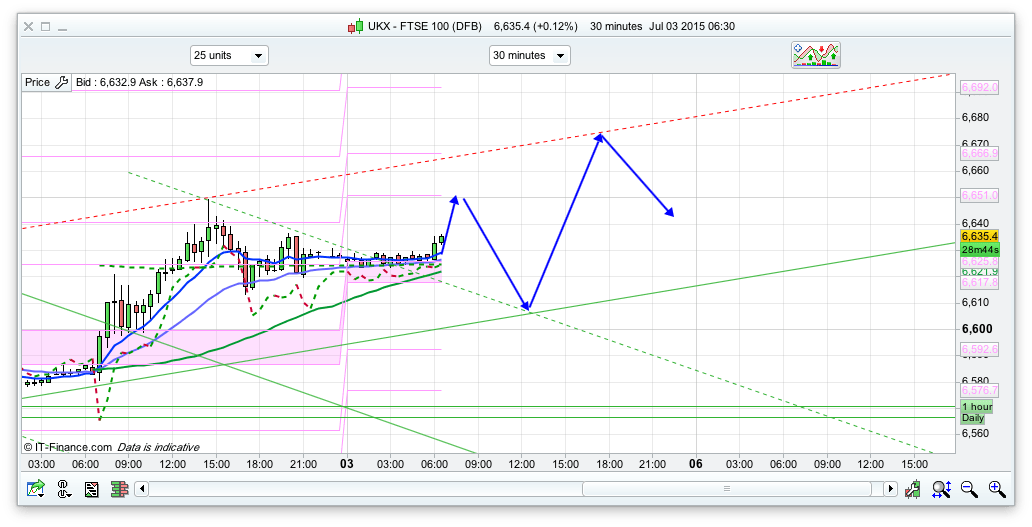
Task: Close the chart window with X
Action: (x=28, y=26)
